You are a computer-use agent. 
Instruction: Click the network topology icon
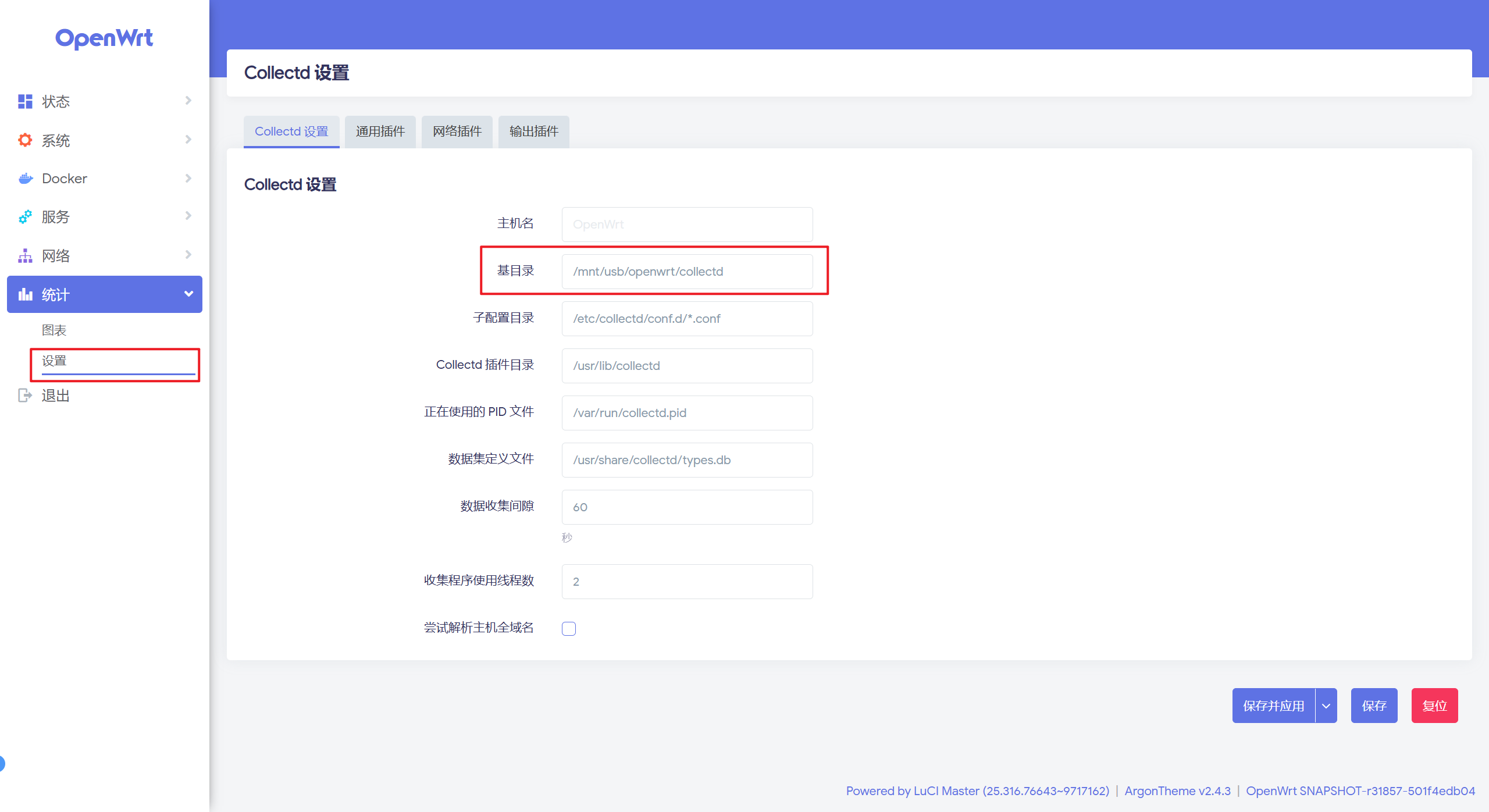(25, 256)
